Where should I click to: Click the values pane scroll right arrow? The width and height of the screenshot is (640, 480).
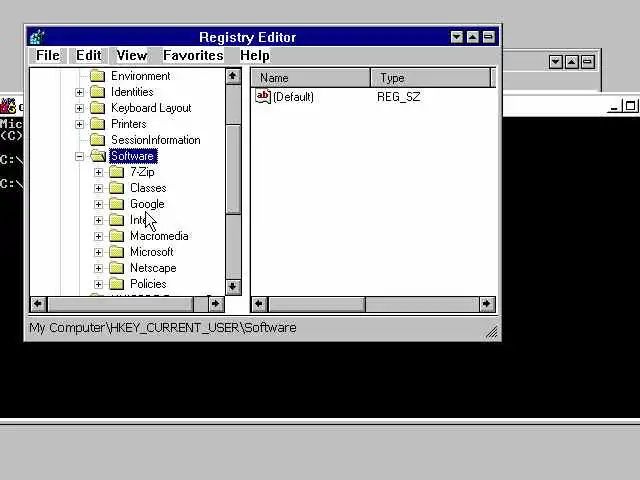(487, 304)
